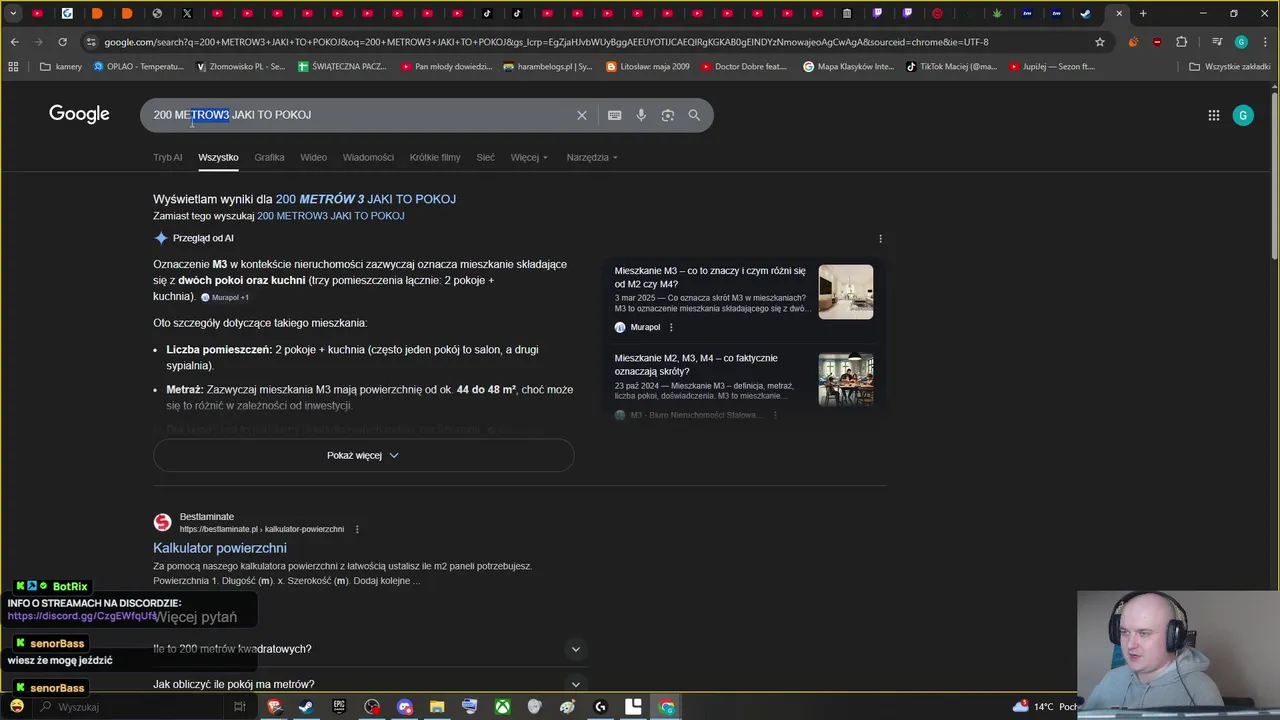Open the Narzędzia tools dropdown
The width and height of the screenshot is (1280, 720).
(x=592, y=157)
